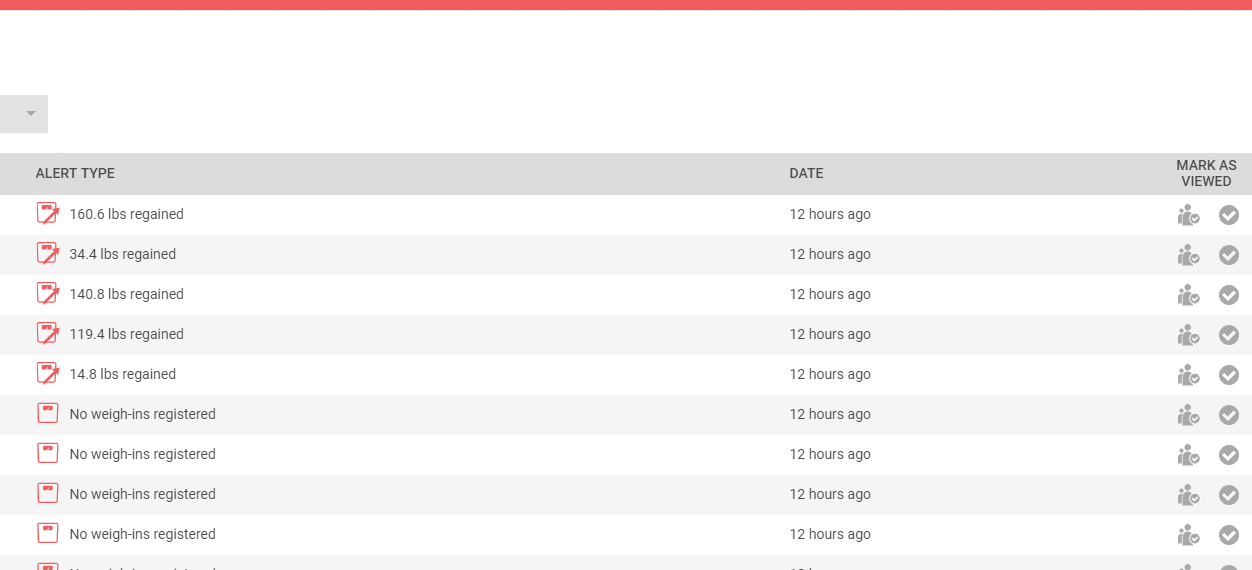This screenshot has width=1252, height=570.
Task: Open the 140.8 lbs regained alert
Action: (x=127, y=294)
